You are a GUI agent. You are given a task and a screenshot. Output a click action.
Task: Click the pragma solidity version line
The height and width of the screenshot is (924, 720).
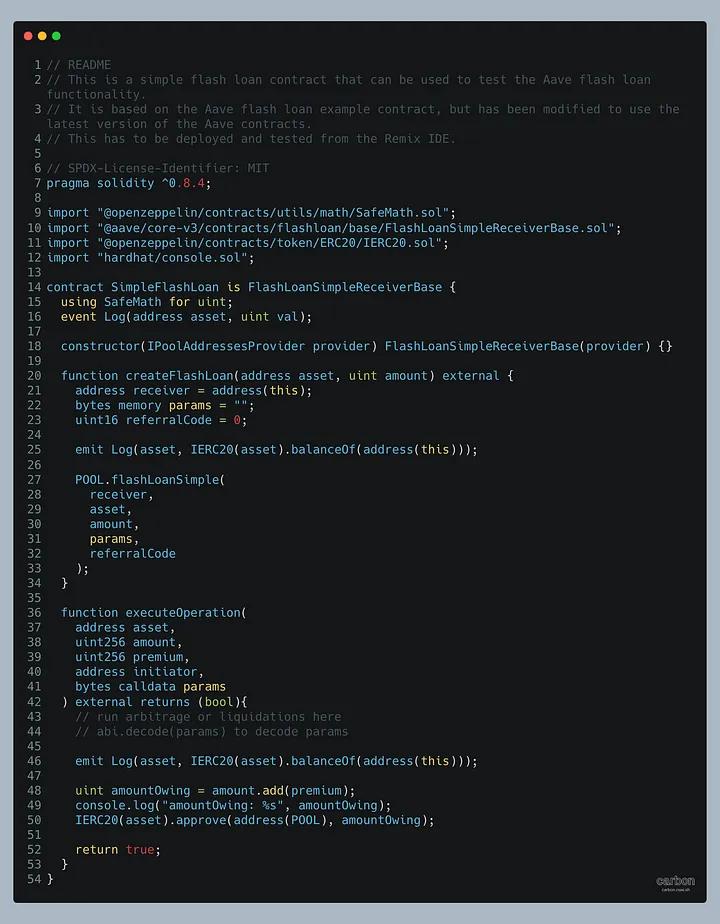tap(128, 183)
